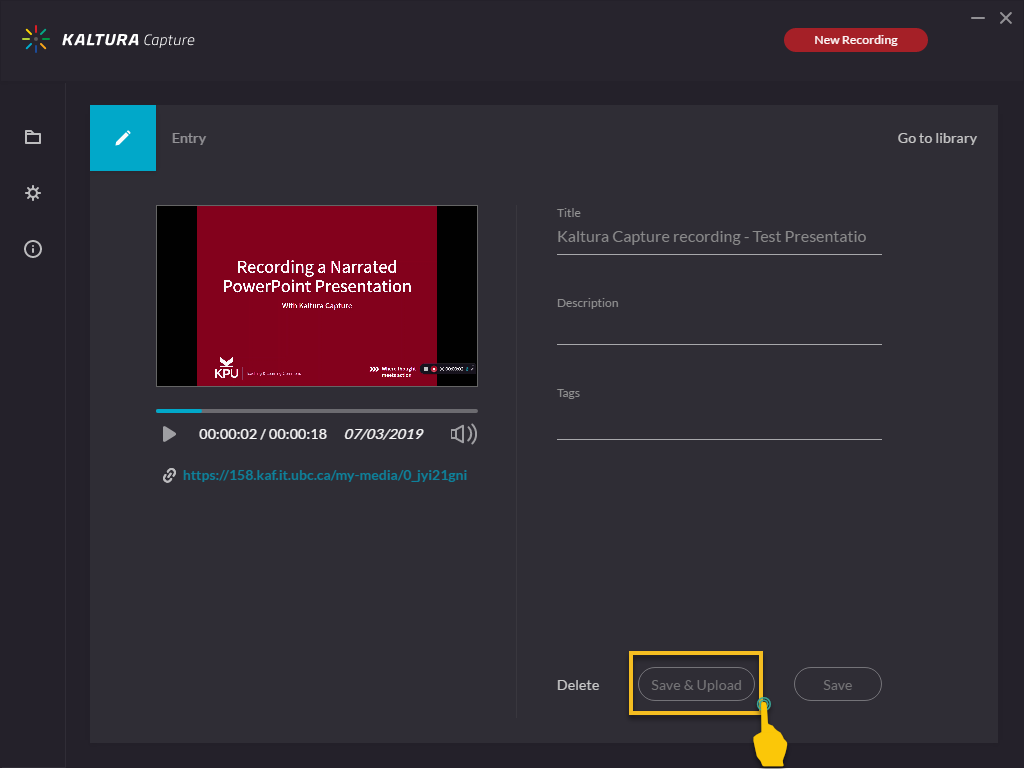Viewport: 1024px width, 769px height.
Task: Open the my-media URL link
Action: [x=325, y=475]
